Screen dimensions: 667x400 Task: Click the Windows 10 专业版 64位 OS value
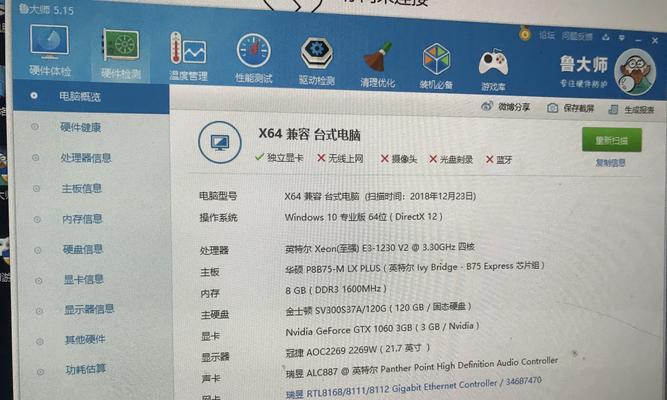[364, 217]
